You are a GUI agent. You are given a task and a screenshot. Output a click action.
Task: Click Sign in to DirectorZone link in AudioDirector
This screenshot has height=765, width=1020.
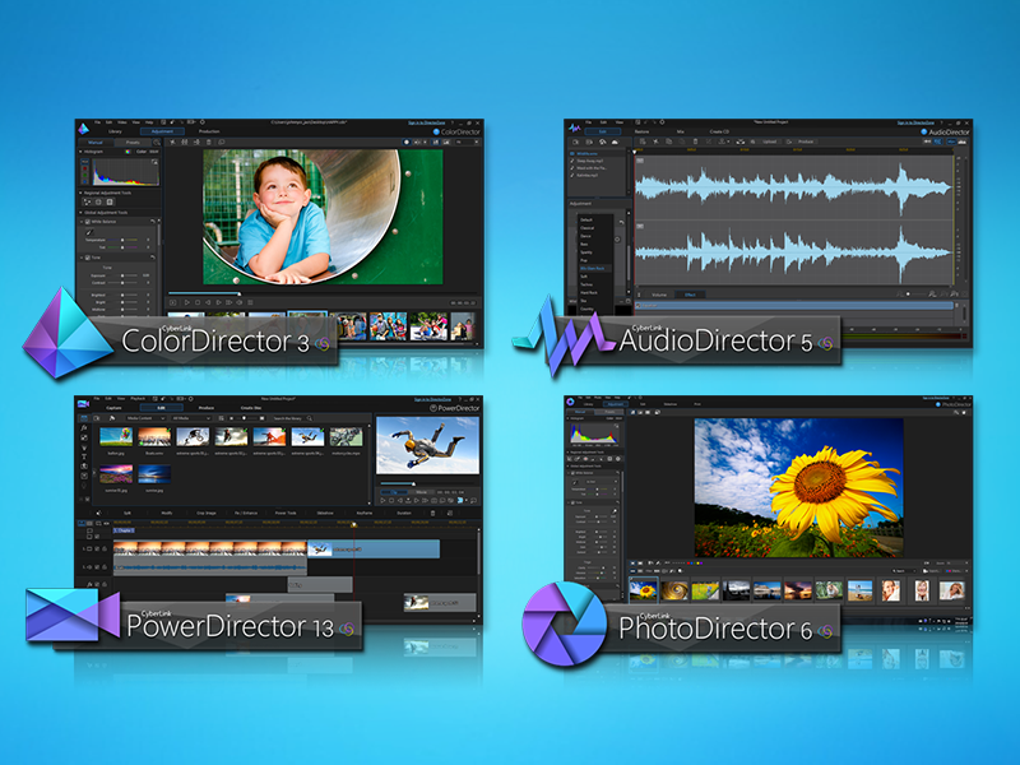916,122
